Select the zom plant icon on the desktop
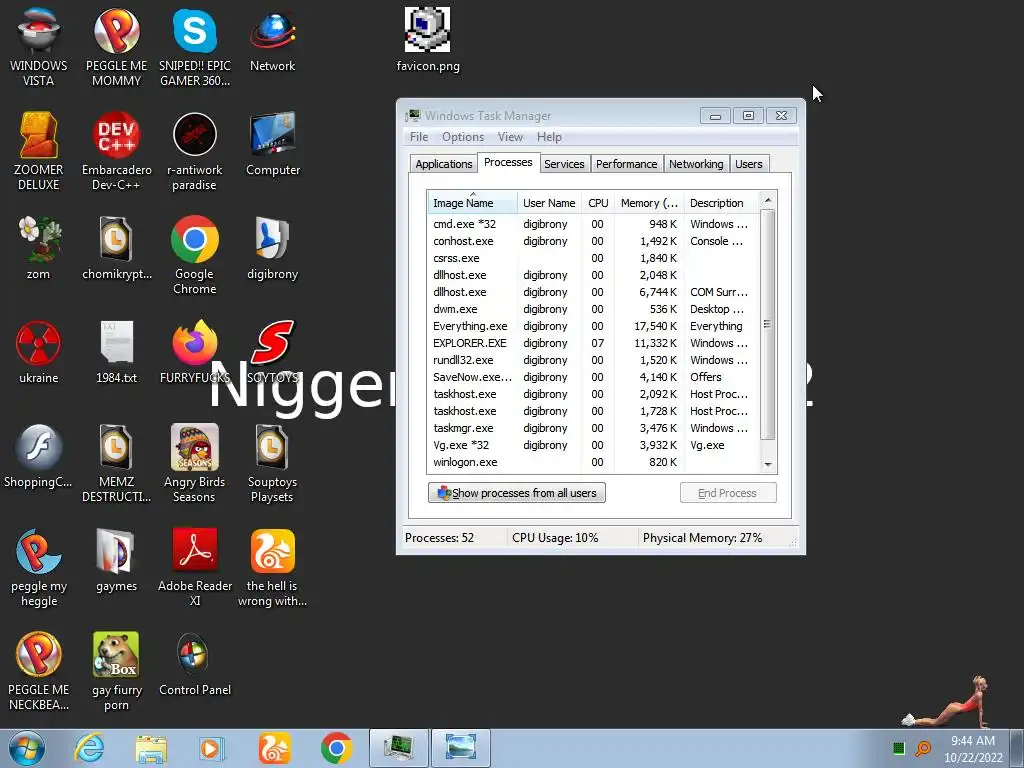Screen dimensions: 1024x768 39,248
